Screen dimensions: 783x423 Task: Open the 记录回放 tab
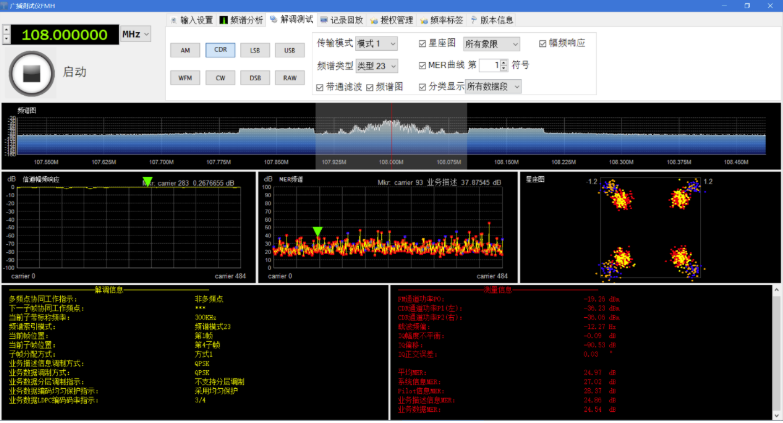[x=341, y=19]
